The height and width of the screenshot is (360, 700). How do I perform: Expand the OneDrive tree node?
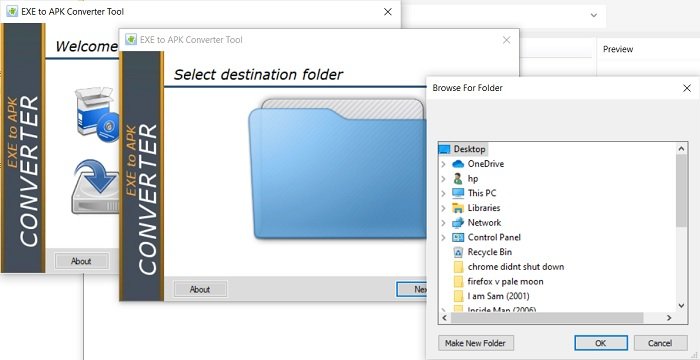(443, 164)
